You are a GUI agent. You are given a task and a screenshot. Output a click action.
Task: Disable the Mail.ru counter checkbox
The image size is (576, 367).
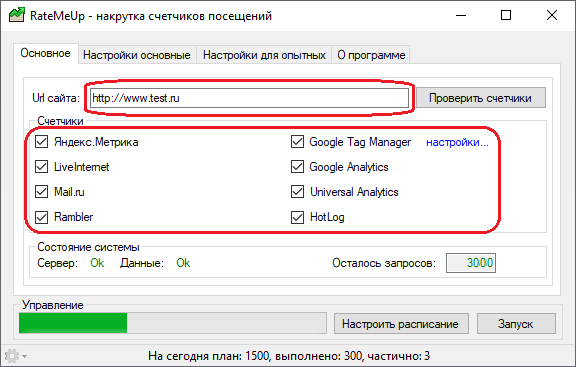point(41,192)
